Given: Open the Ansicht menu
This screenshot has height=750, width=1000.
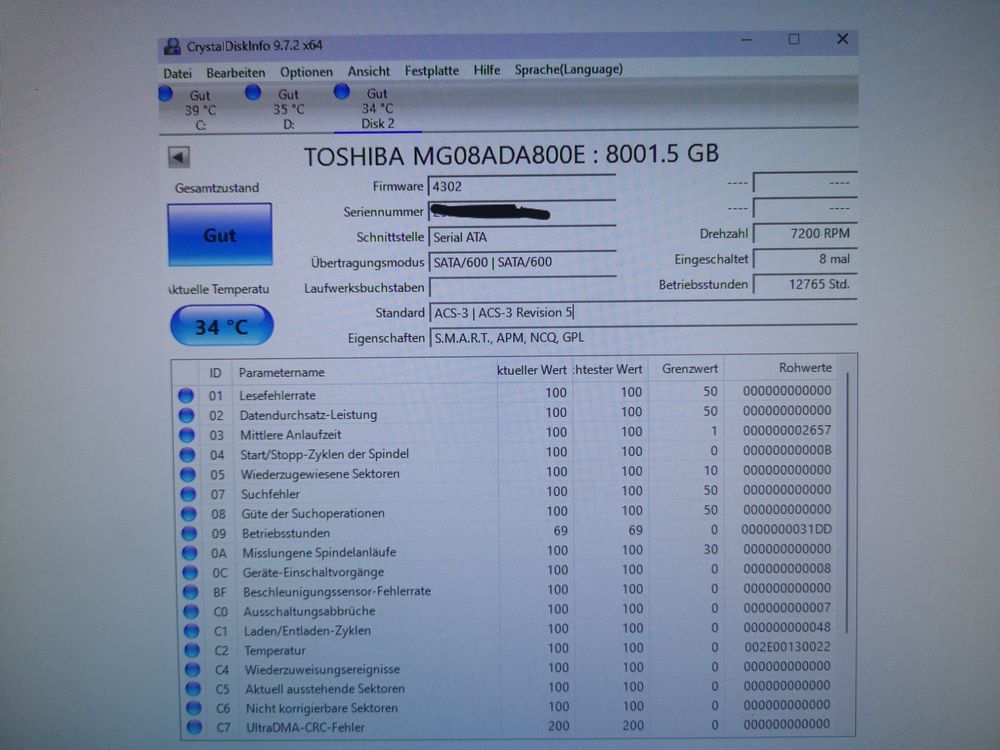Looking at the screenshot, I should pyautogui.click(x=369, y=71).
